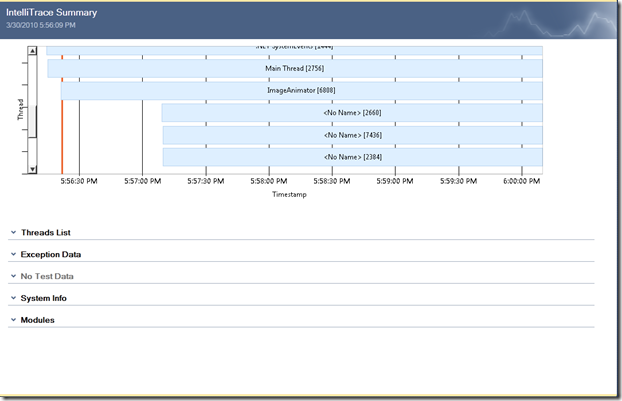Click the 6:00:00 PM axis label
Image resolution: width=622 pixels, height=401 pixels.
coord(521,181)
